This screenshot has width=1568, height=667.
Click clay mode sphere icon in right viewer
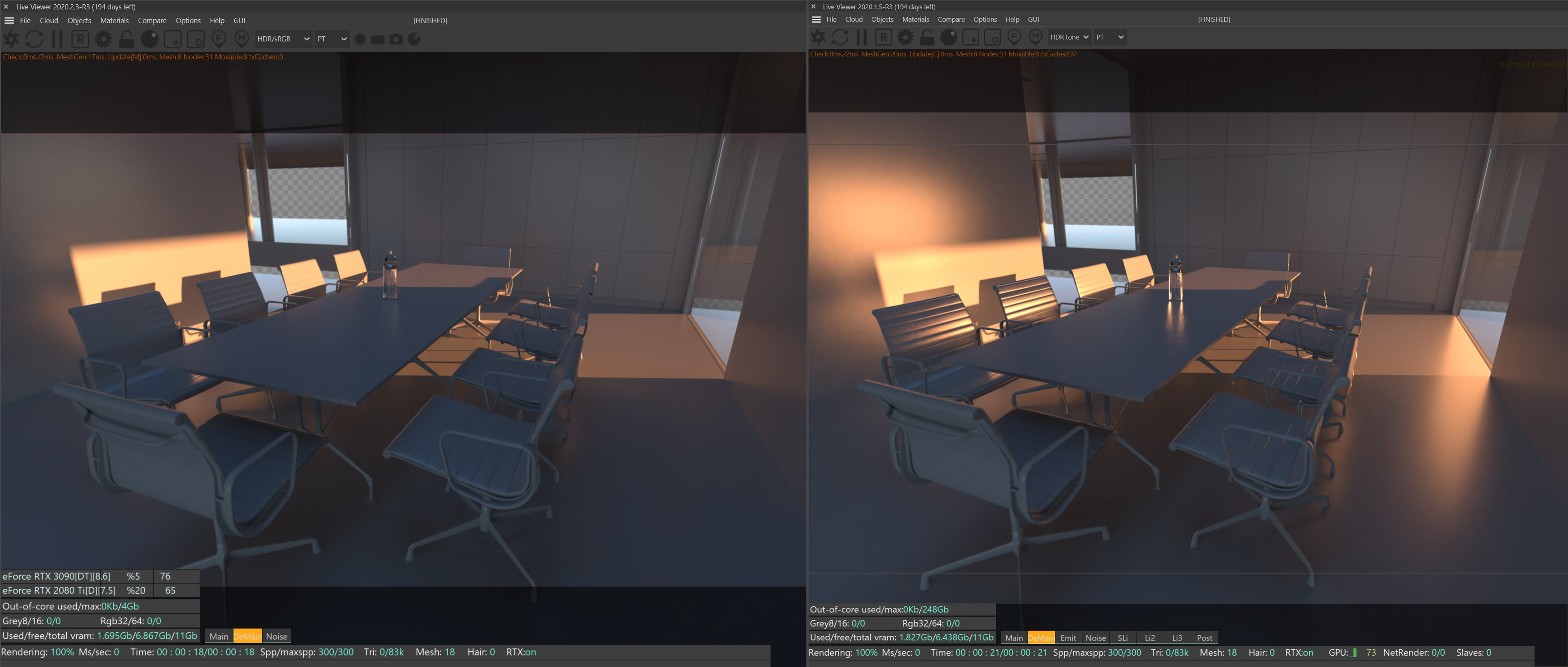coord(948,38)
